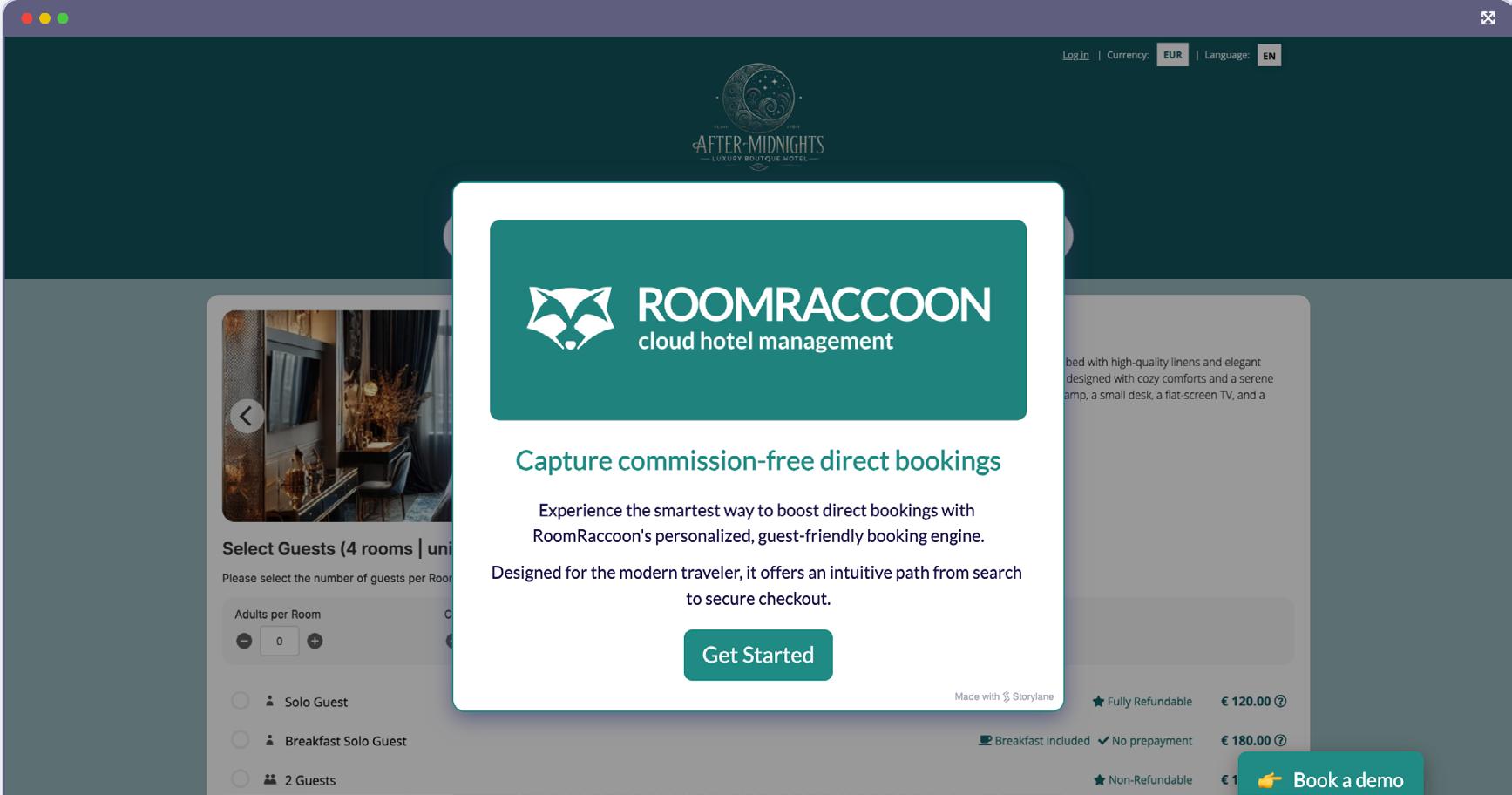Image resolution: width=1512 pixels, height=795 pixels.
Task: Click the After Midnights hotel logo
Action: (758, 116)
